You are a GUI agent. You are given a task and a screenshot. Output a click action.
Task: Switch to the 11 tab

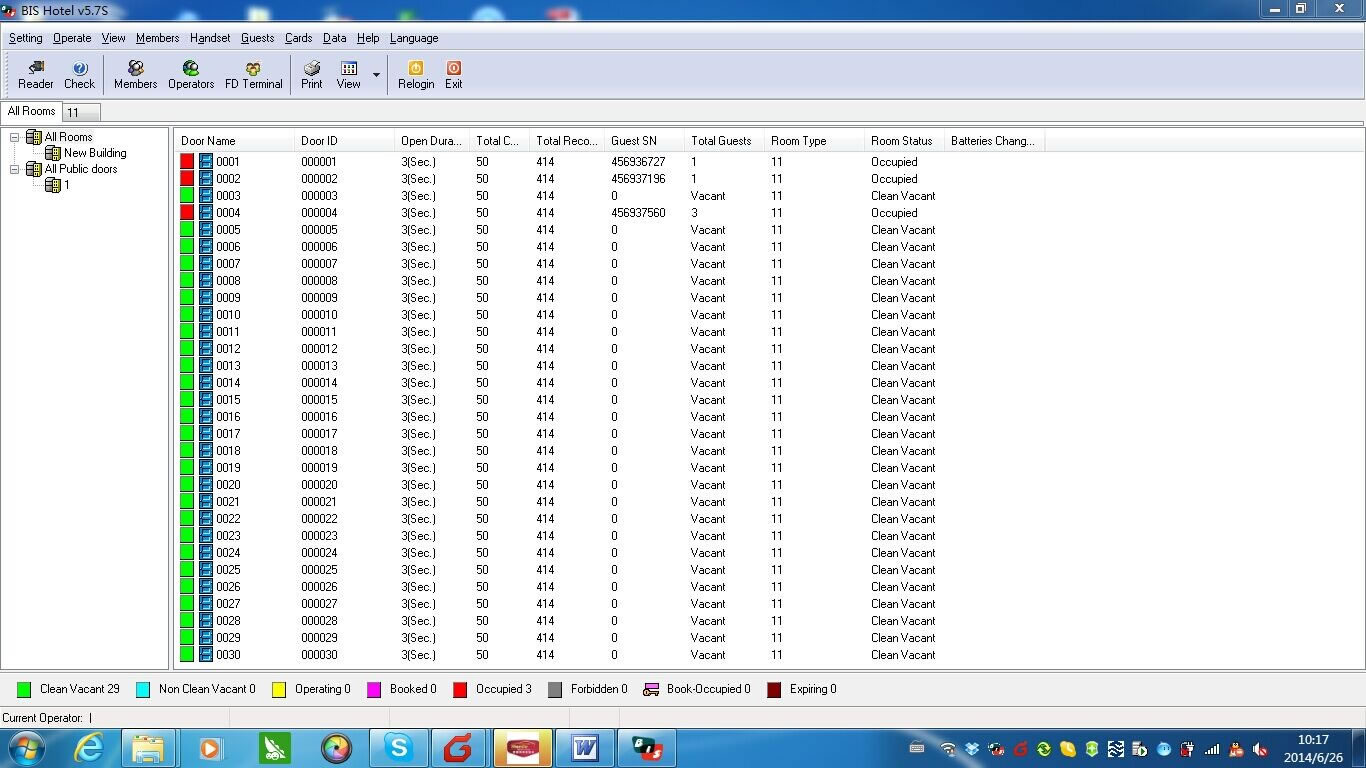[x=80, y=113]
